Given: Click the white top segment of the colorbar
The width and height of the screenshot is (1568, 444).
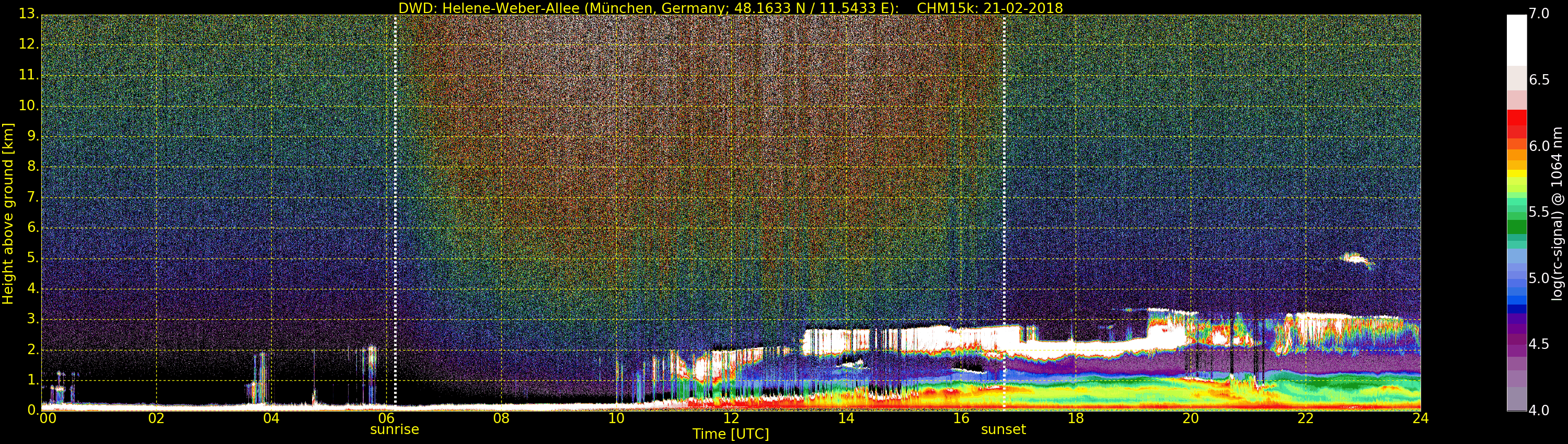Looking at the screenshot, I should (1516, 40).
